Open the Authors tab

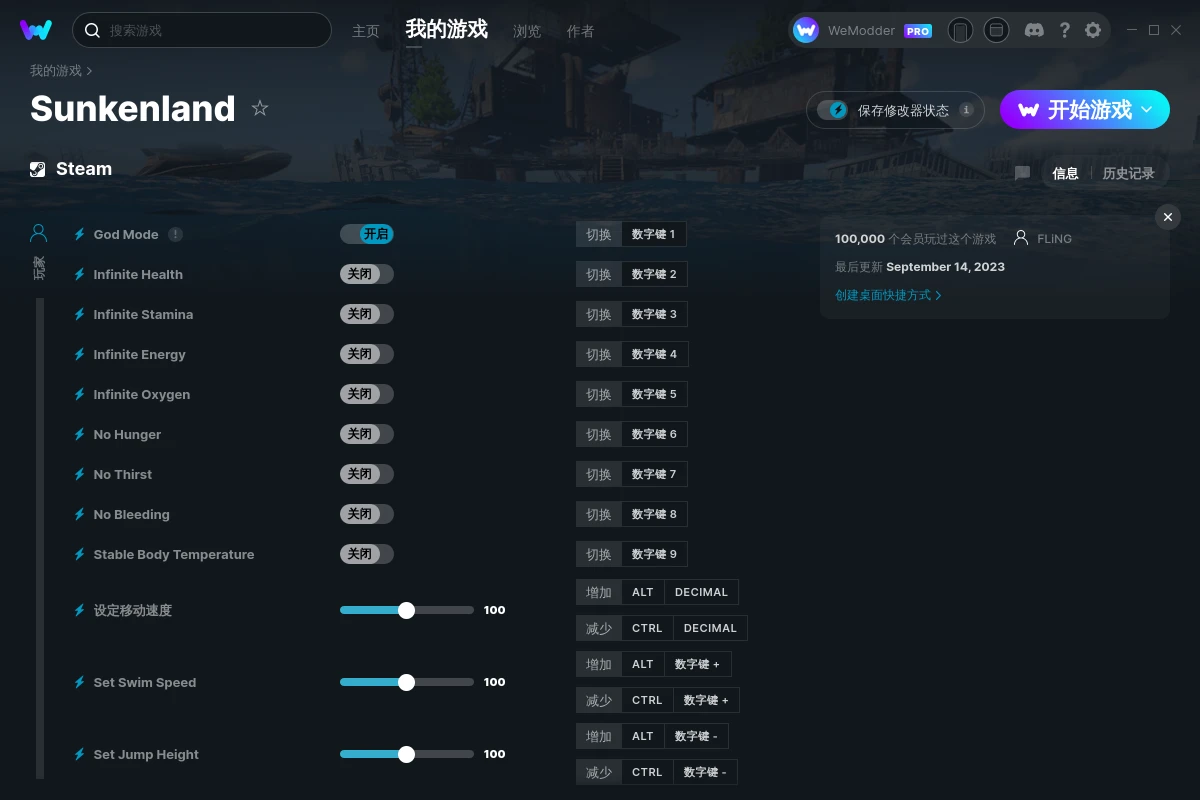(580, 31)
